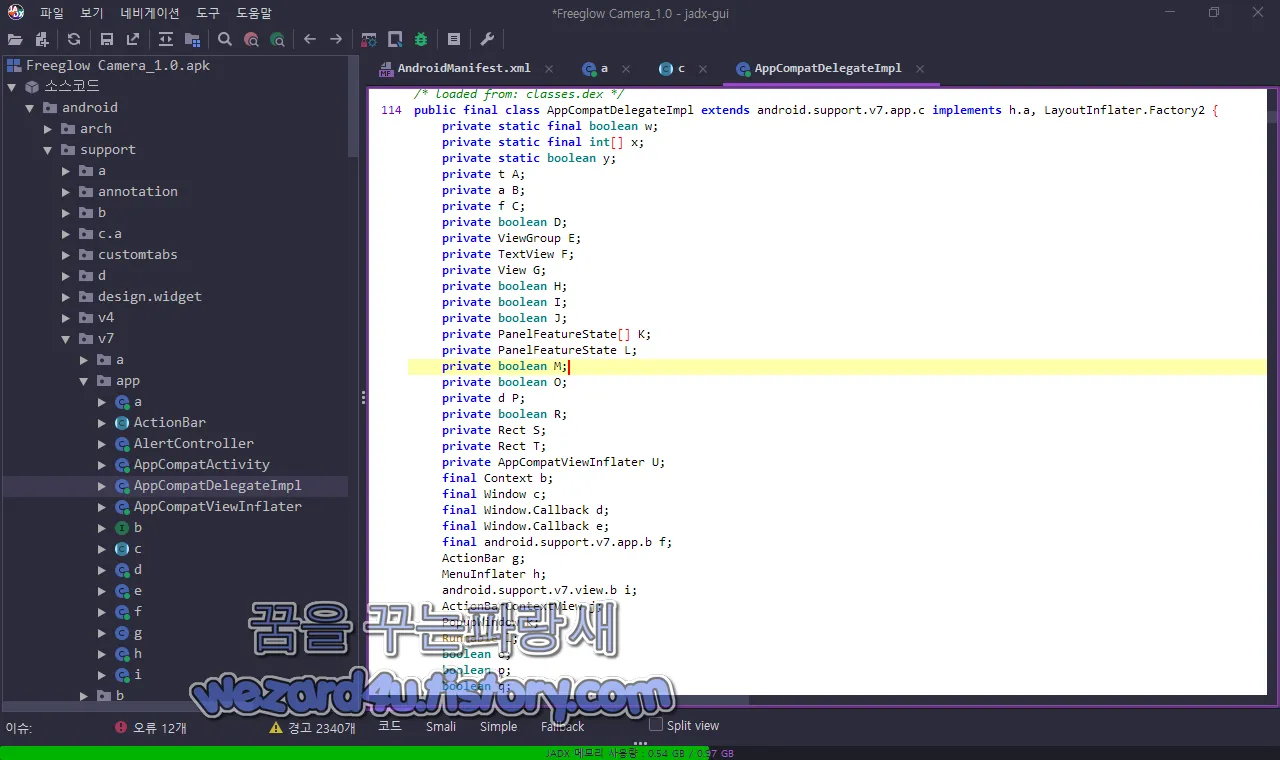
Task: Open the 네비게이션 menu
Action: [x=150, y=13]
